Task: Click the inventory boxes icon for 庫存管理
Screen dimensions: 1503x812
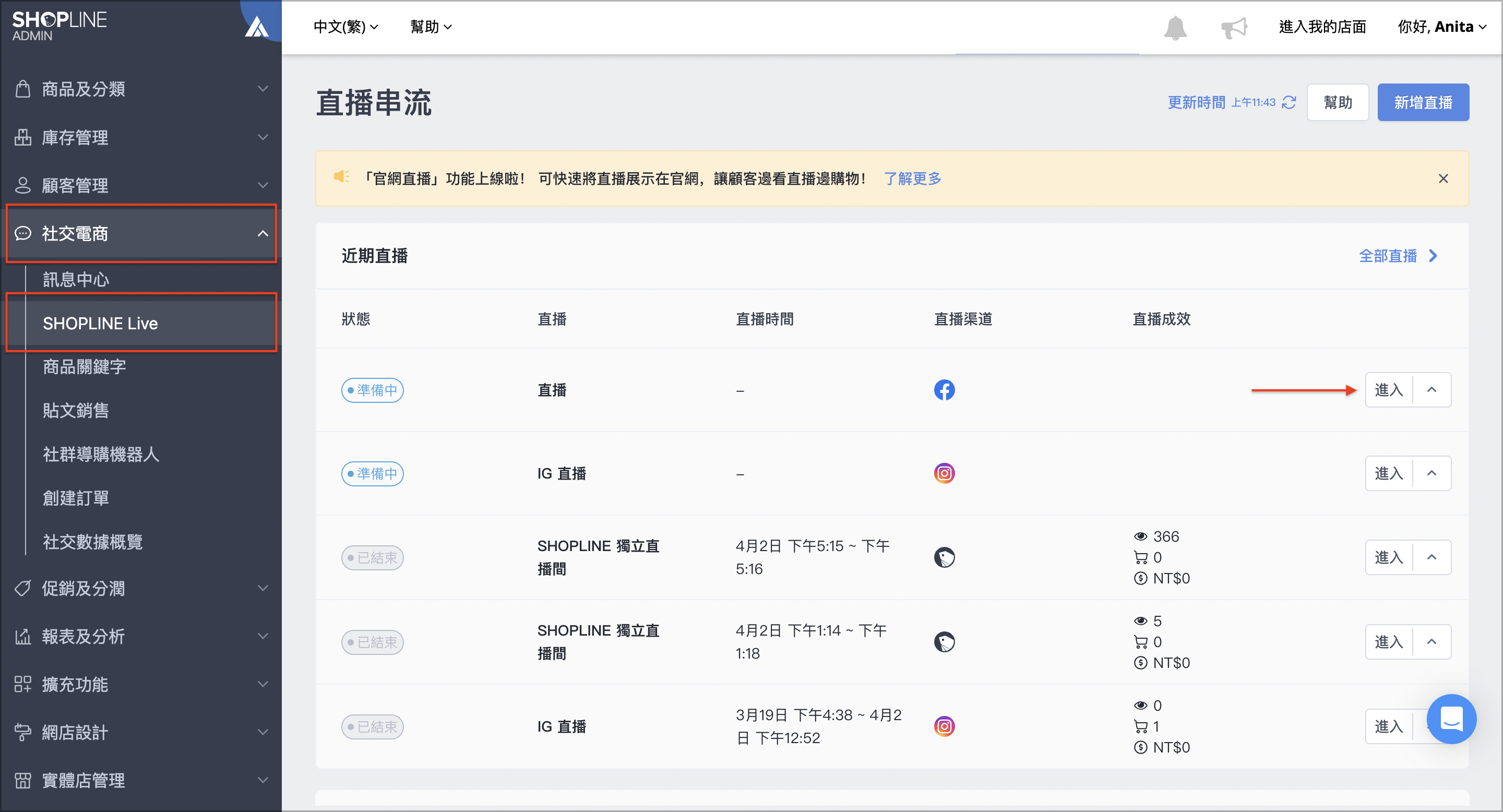Action: 23,137
